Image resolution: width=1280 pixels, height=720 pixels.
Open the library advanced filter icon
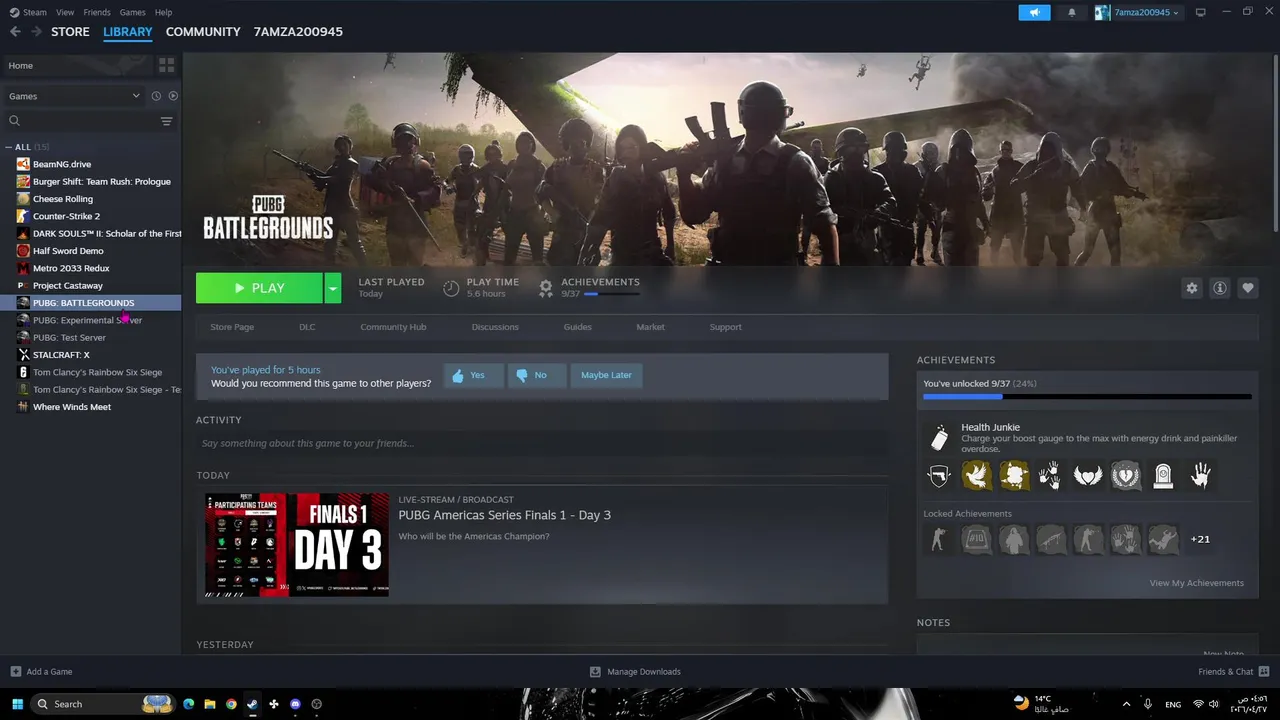tap(167, 121)
